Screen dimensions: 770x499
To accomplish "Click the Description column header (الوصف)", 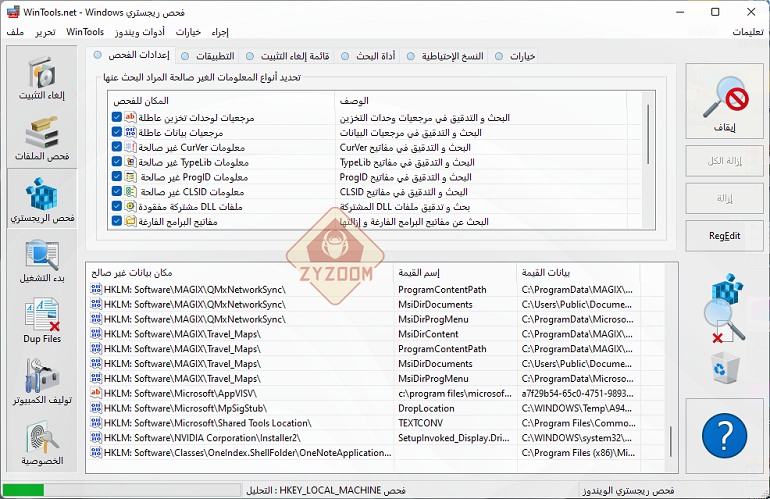I will tap(481, 101).
